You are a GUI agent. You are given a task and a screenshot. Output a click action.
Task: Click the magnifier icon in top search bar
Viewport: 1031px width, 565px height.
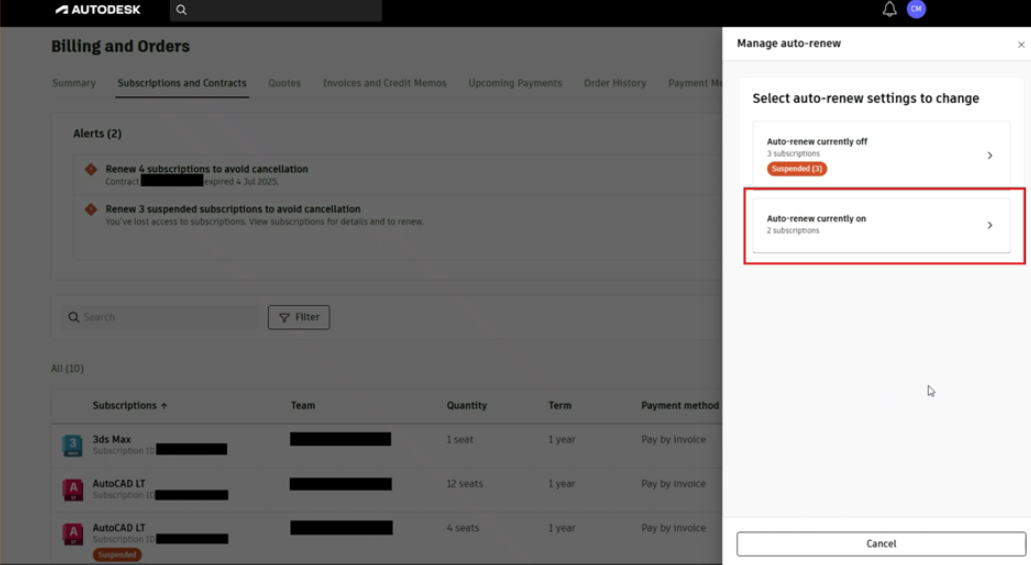click(x=181, y=10)
